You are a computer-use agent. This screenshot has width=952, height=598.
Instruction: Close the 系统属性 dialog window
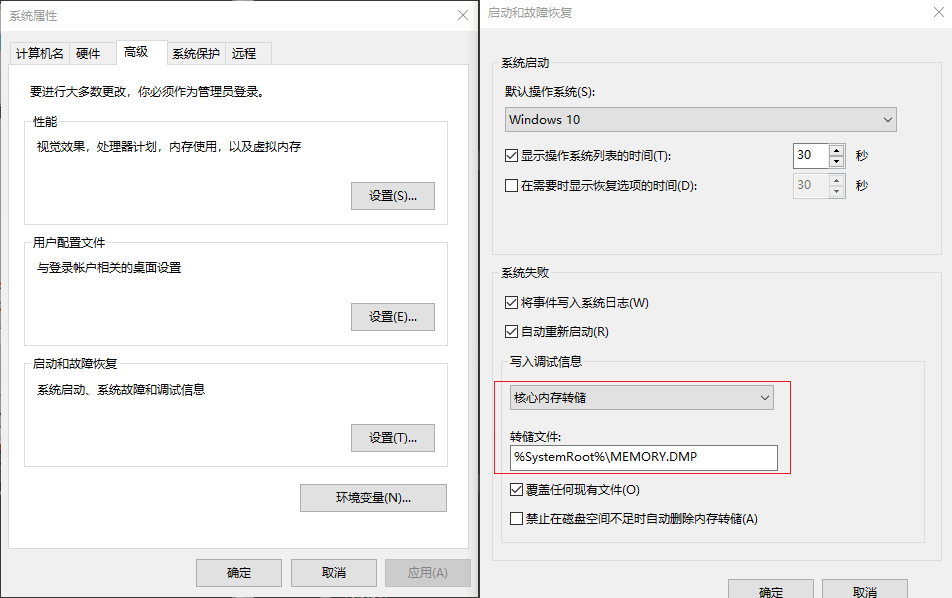pyautogui.click(x=462, y=15)
